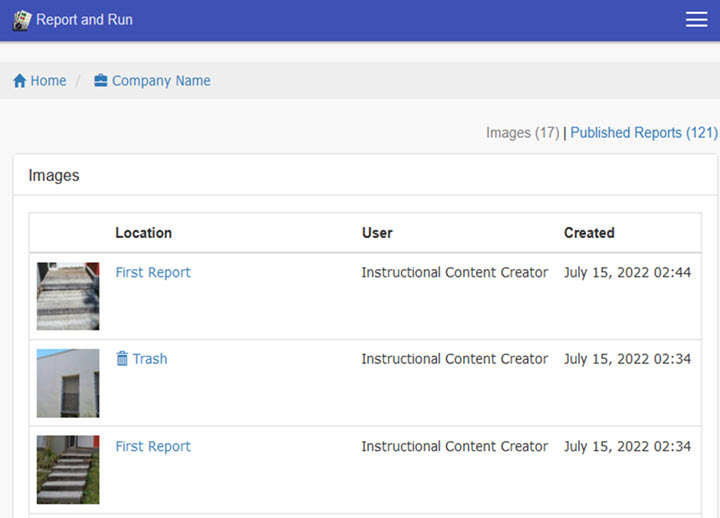Click the trash can icon
This screenshot has height=518, width=720.
(x=122, y=359)
